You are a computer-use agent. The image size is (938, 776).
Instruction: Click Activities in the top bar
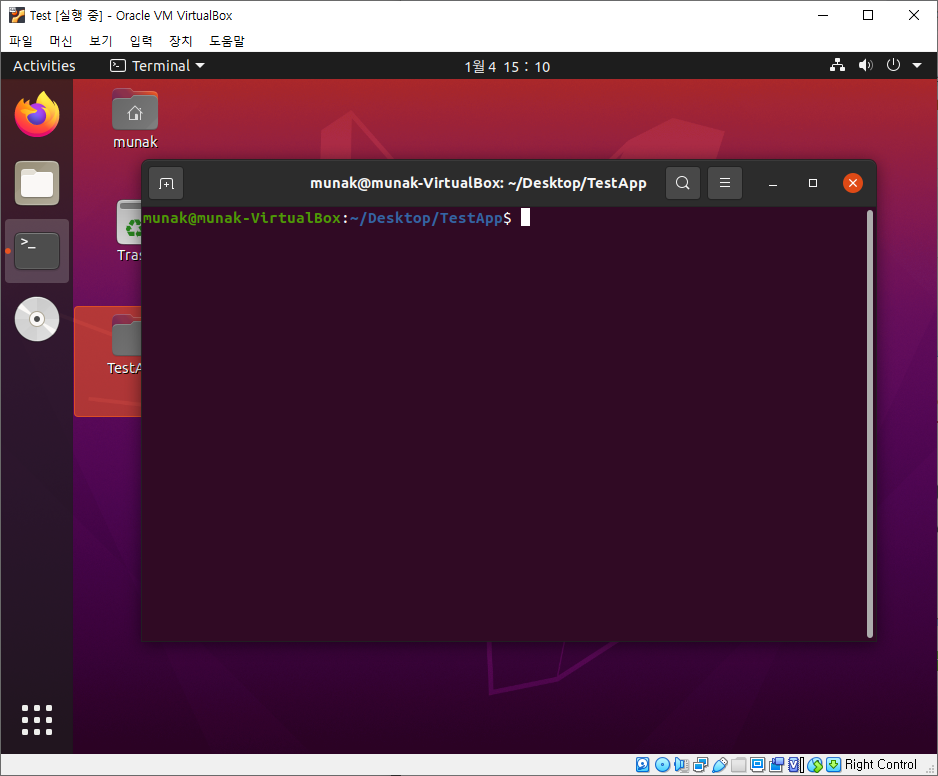(x=44, y=66)
